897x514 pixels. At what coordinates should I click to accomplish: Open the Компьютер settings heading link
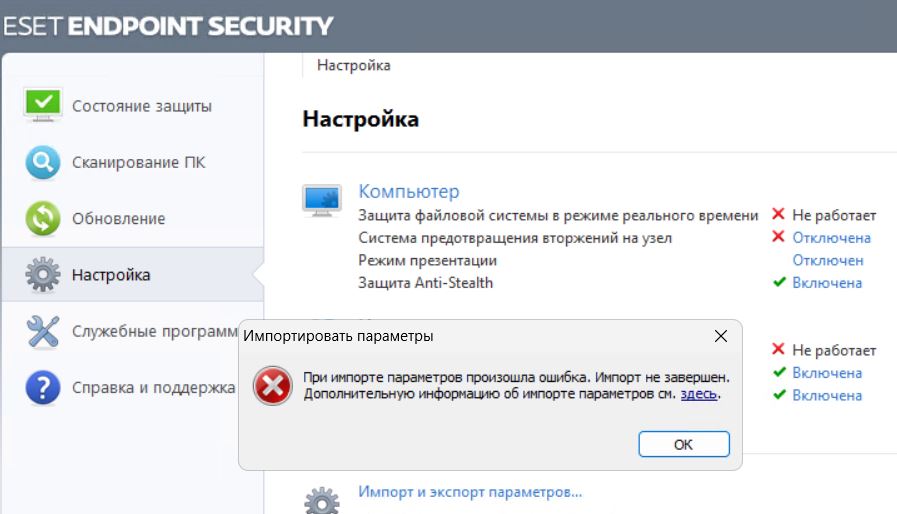pyautogui.click(x=408, y=191)
